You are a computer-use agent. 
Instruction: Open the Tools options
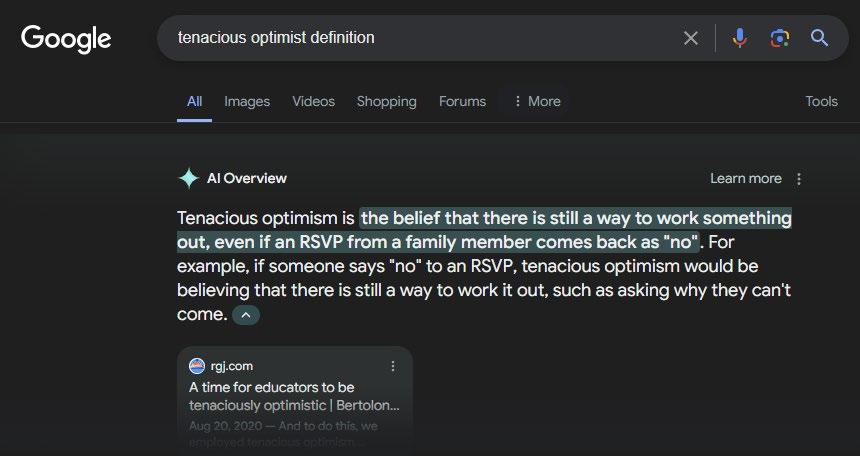(821, 101)
